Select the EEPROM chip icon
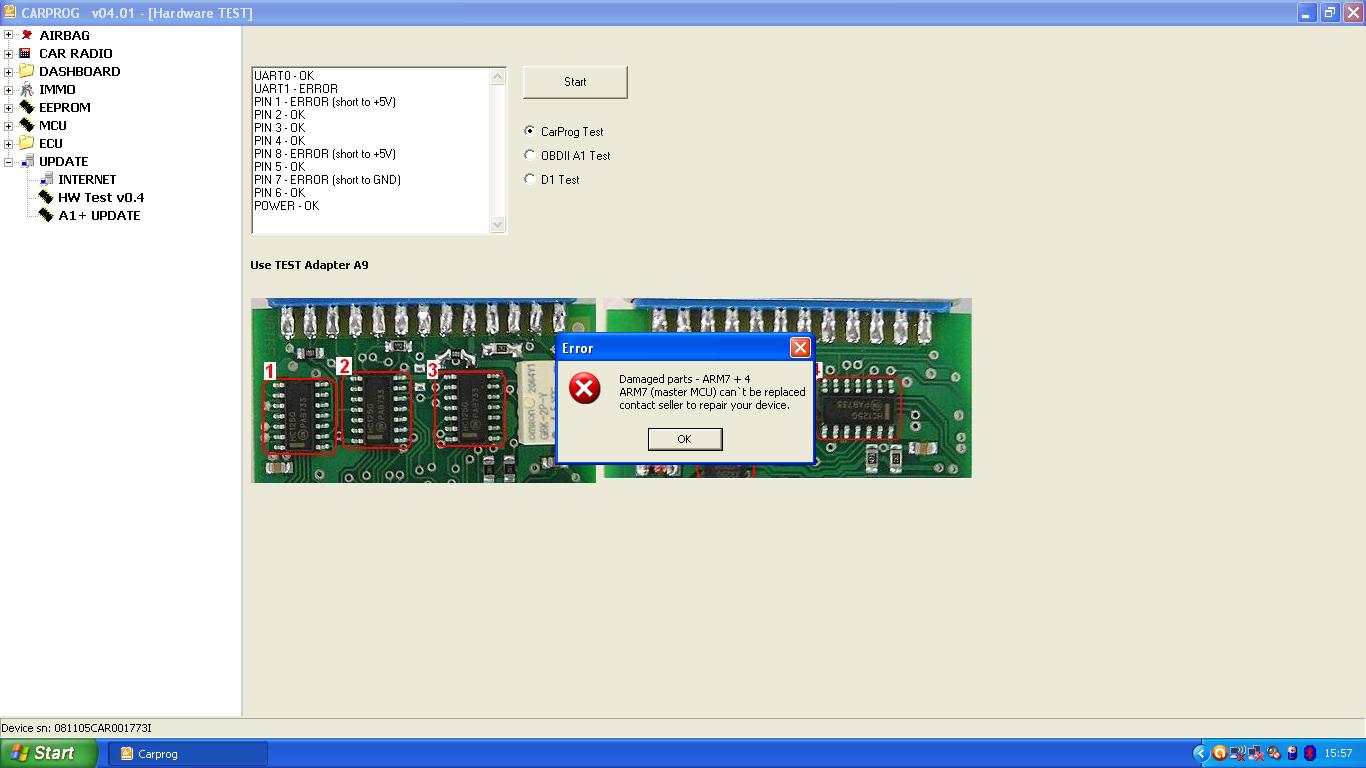 click(27, 107)
